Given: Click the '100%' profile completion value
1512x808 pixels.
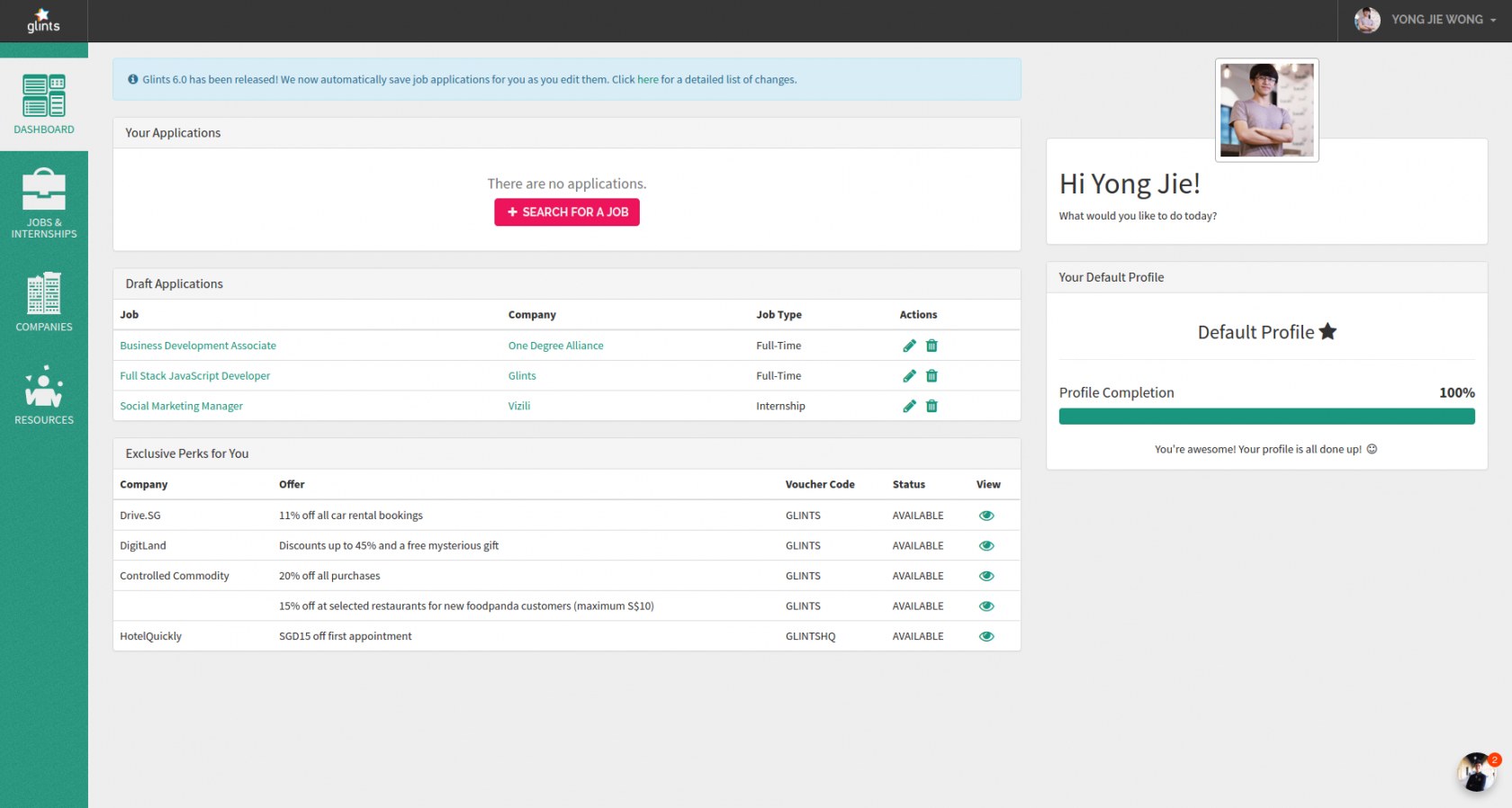Looking at the screenshot, I should click(1457, 392).
